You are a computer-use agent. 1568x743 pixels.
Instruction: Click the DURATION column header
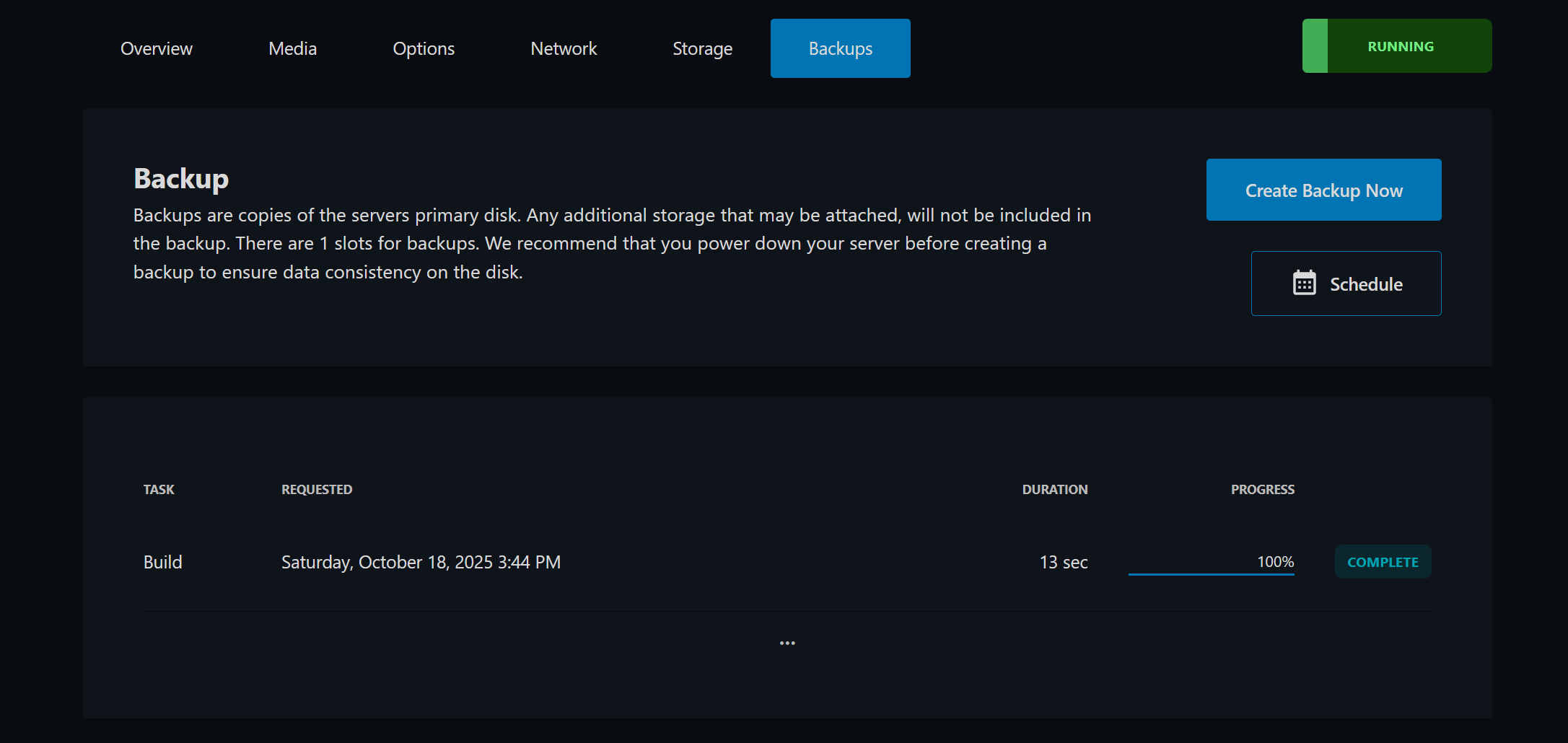pyautogui.click(x=1054, y=489)
